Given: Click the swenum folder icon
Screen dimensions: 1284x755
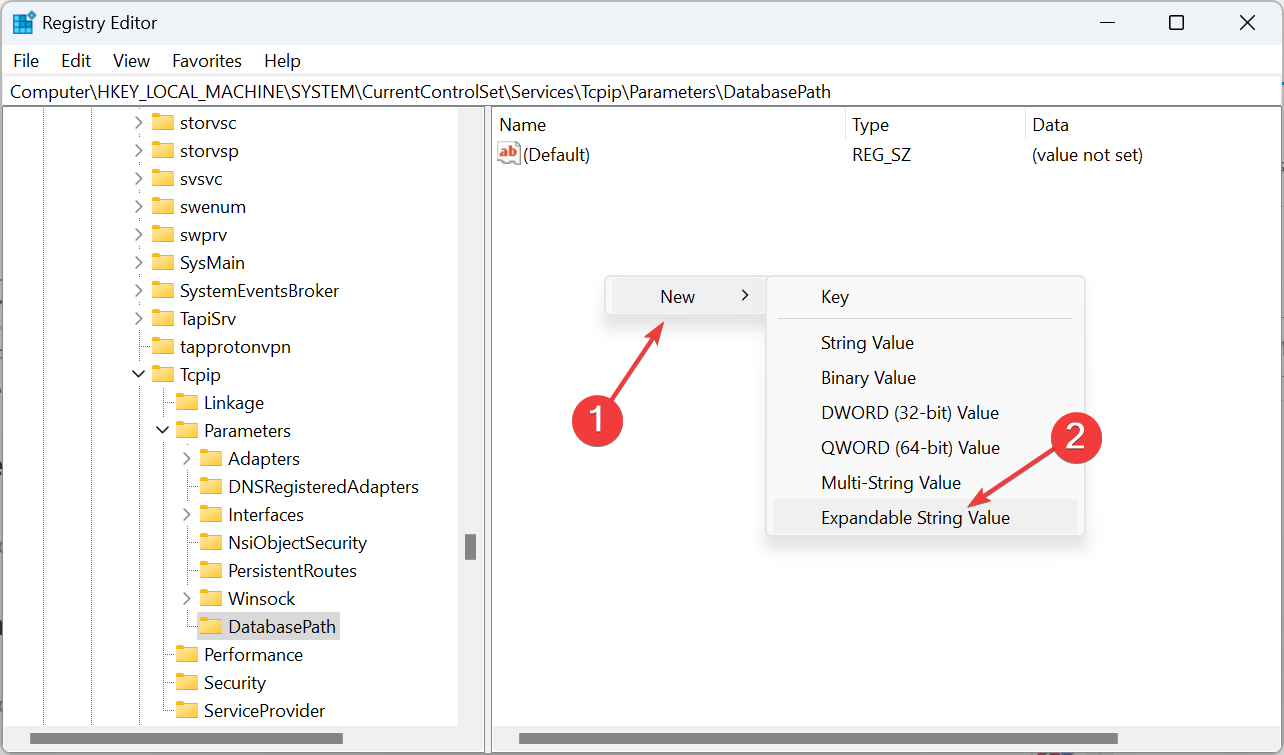Looking at the screenshot, I should pos(163,207).
